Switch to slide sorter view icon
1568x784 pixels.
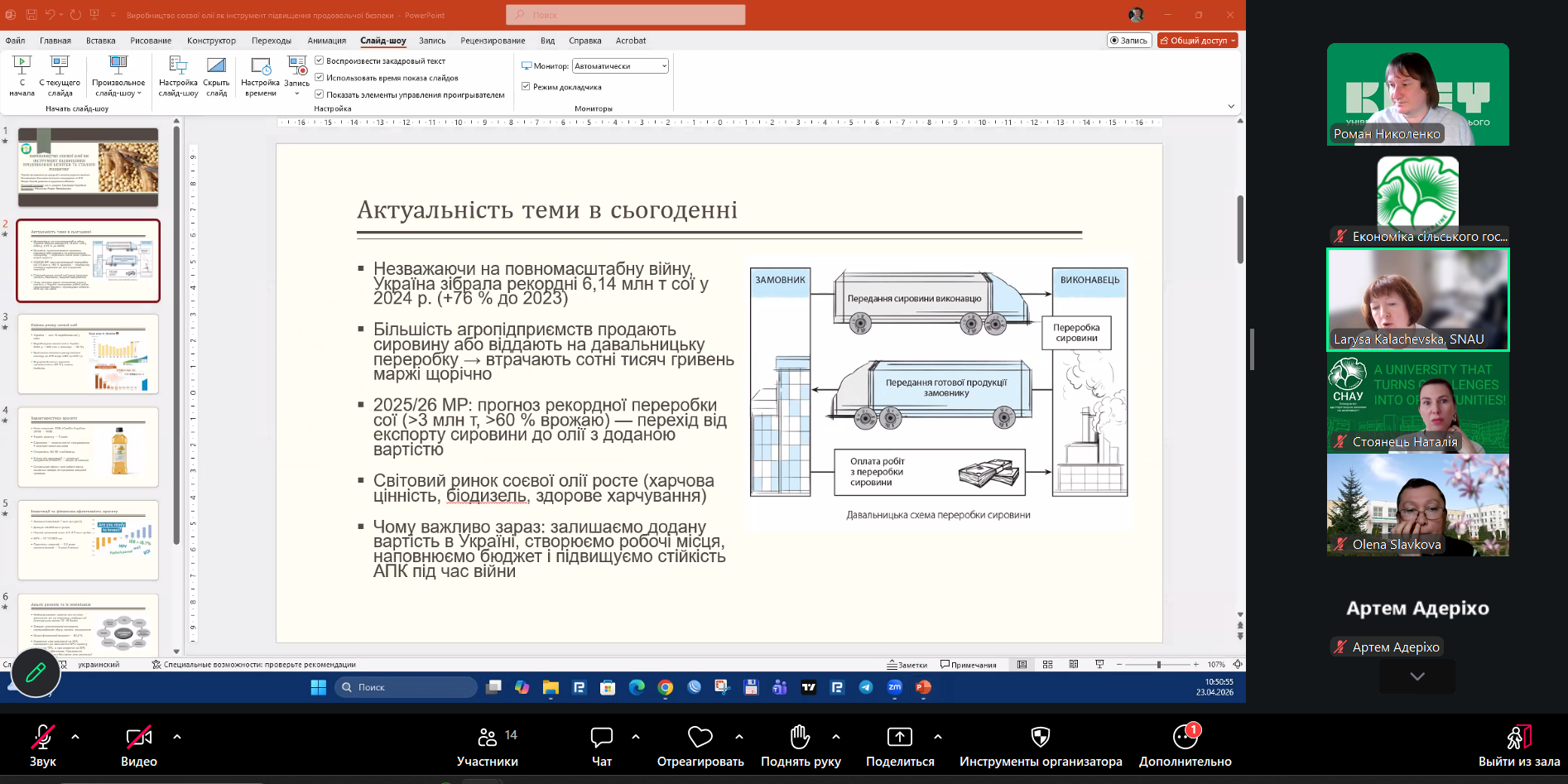coord(1048,665)
